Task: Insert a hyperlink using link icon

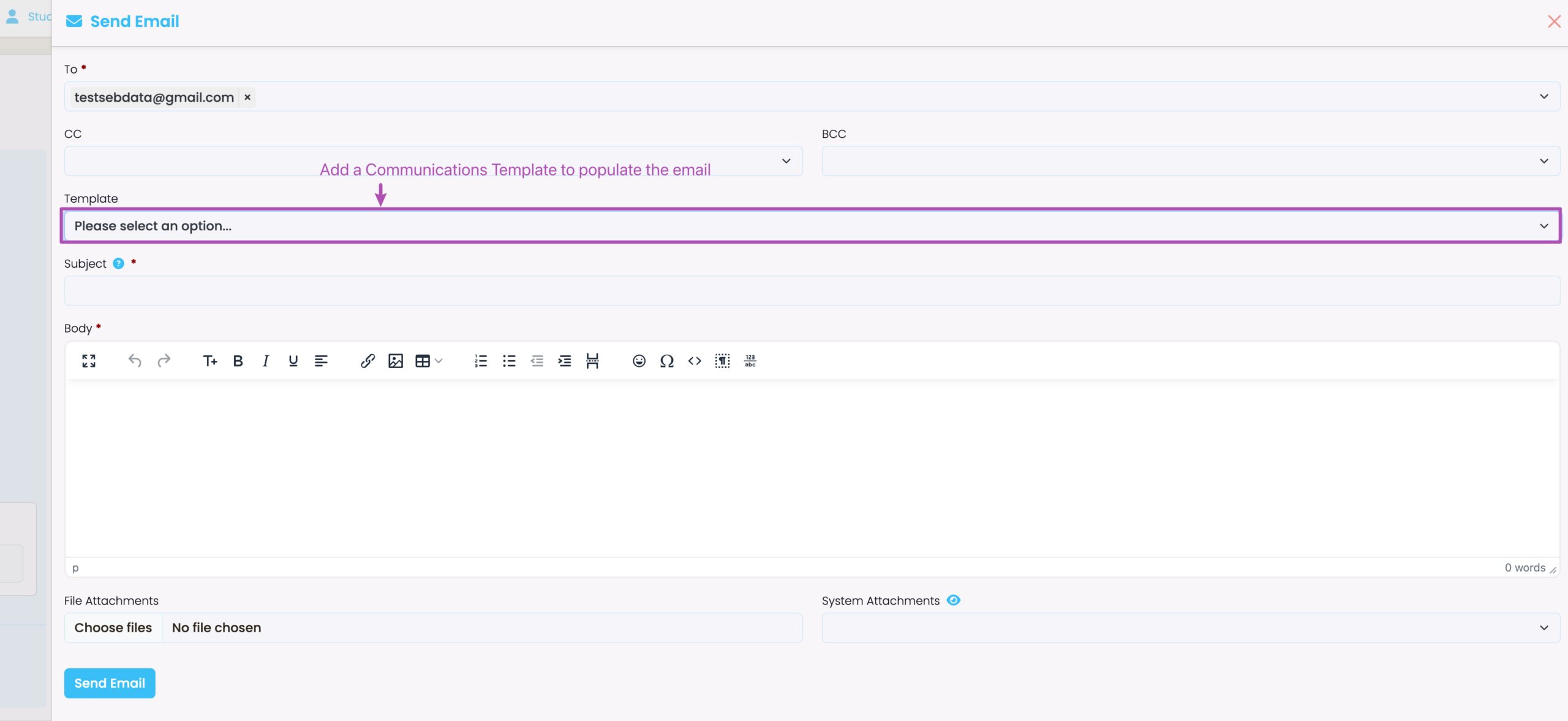Action: pyautogui.click(x=367, y=361)
